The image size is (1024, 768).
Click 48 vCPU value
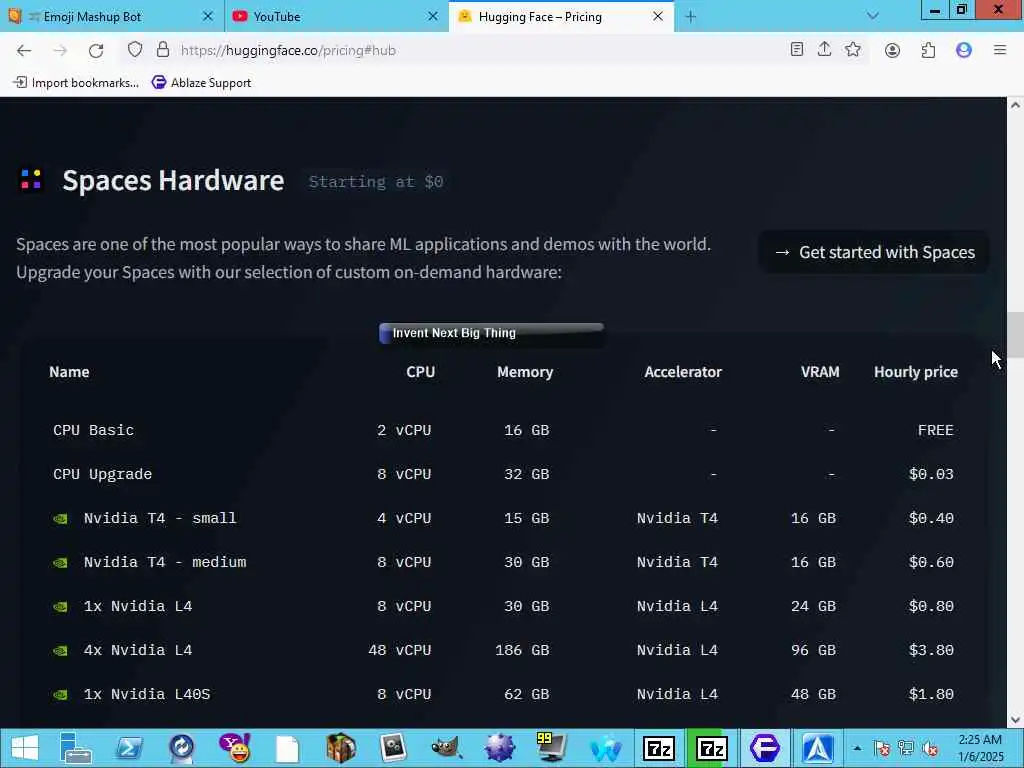click(x=400, y=650)
